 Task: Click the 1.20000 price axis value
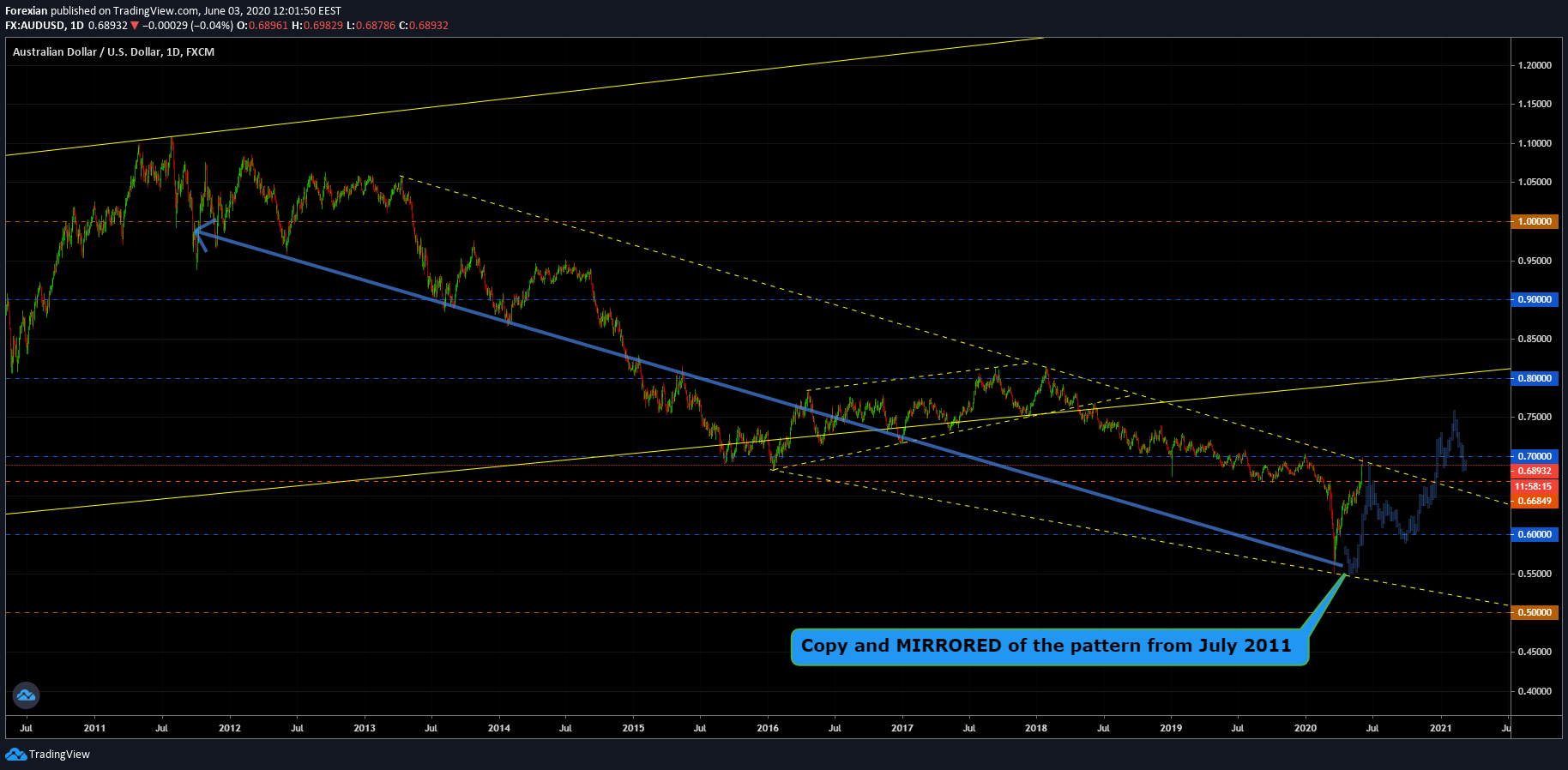click(1535, 65)
